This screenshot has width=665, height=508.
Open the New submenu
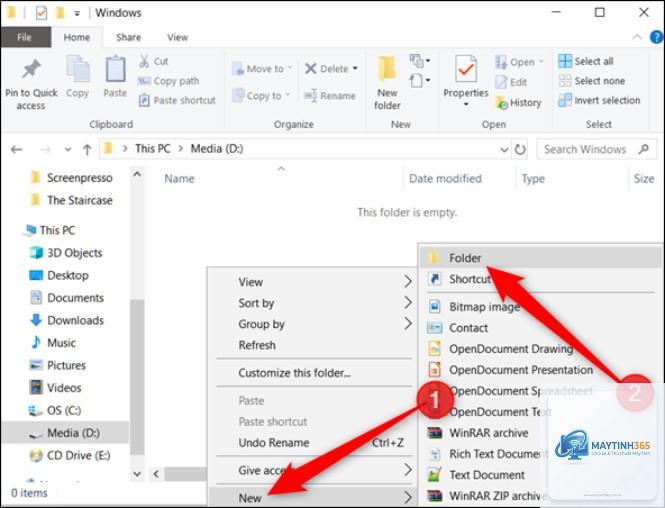click(313, 497)
